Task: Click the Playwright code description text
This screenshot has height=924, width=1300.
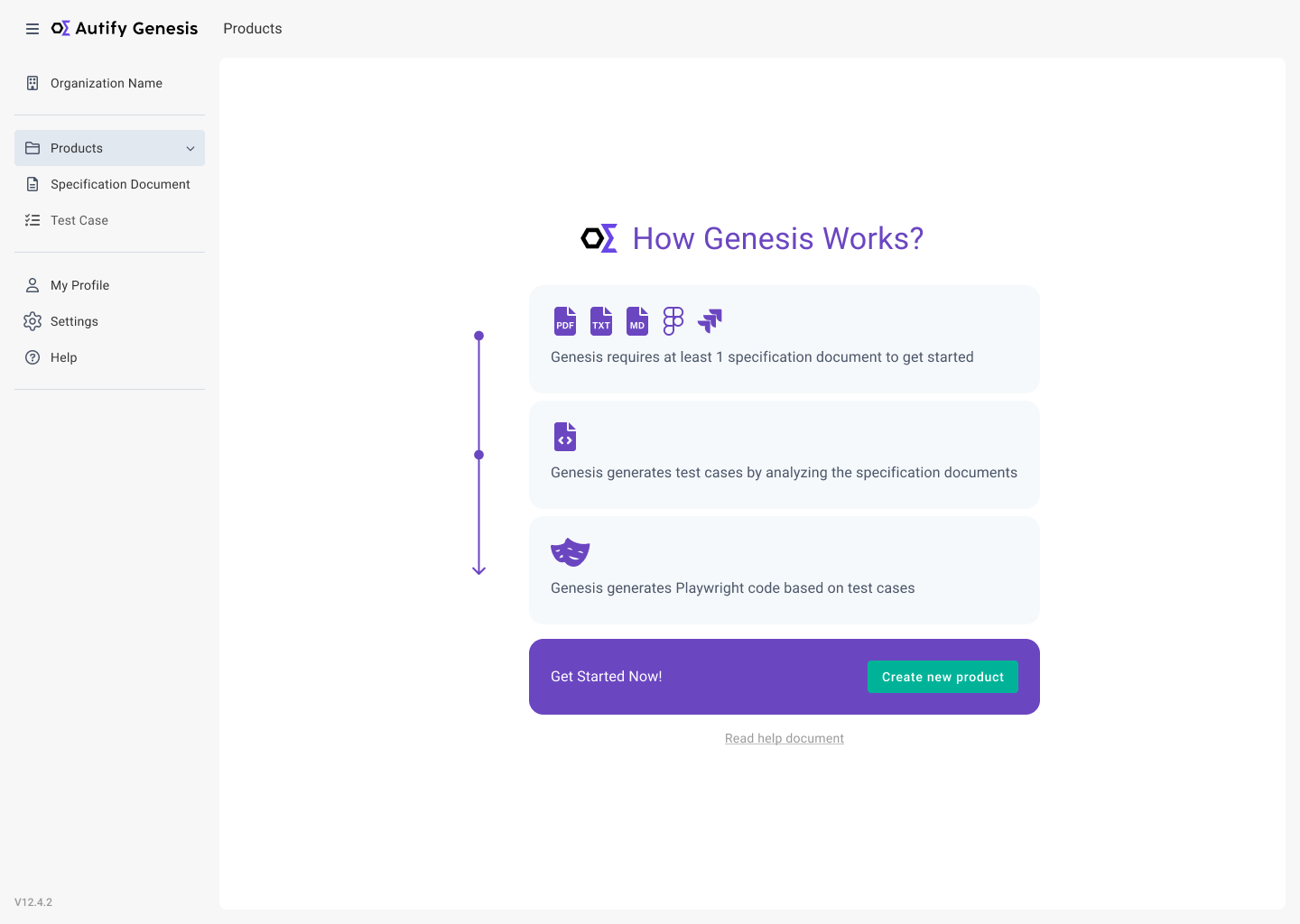Action: pos(732,588)
